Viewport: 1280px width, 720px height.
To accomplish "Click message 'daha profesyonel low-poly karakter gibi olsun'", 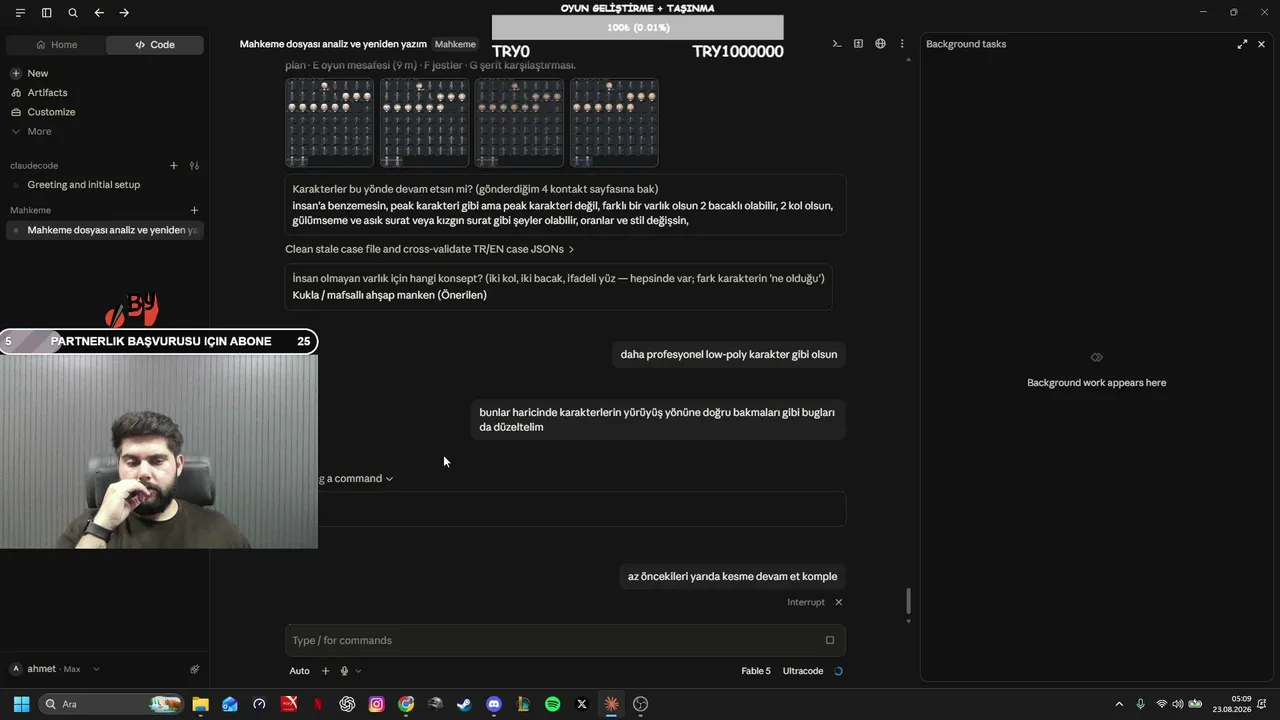I will 729,354.
